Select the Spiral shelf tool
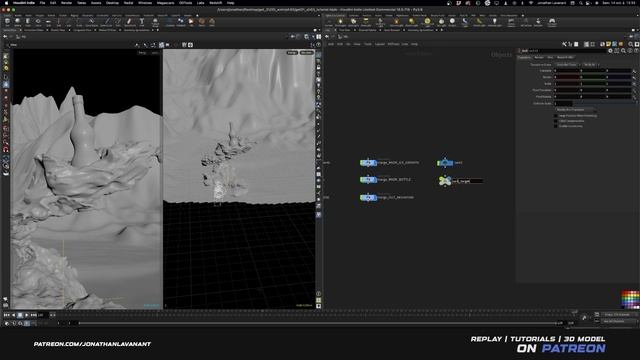Image resolution: width=640 pixels, height=360 pixels. (x=202, y=22)
